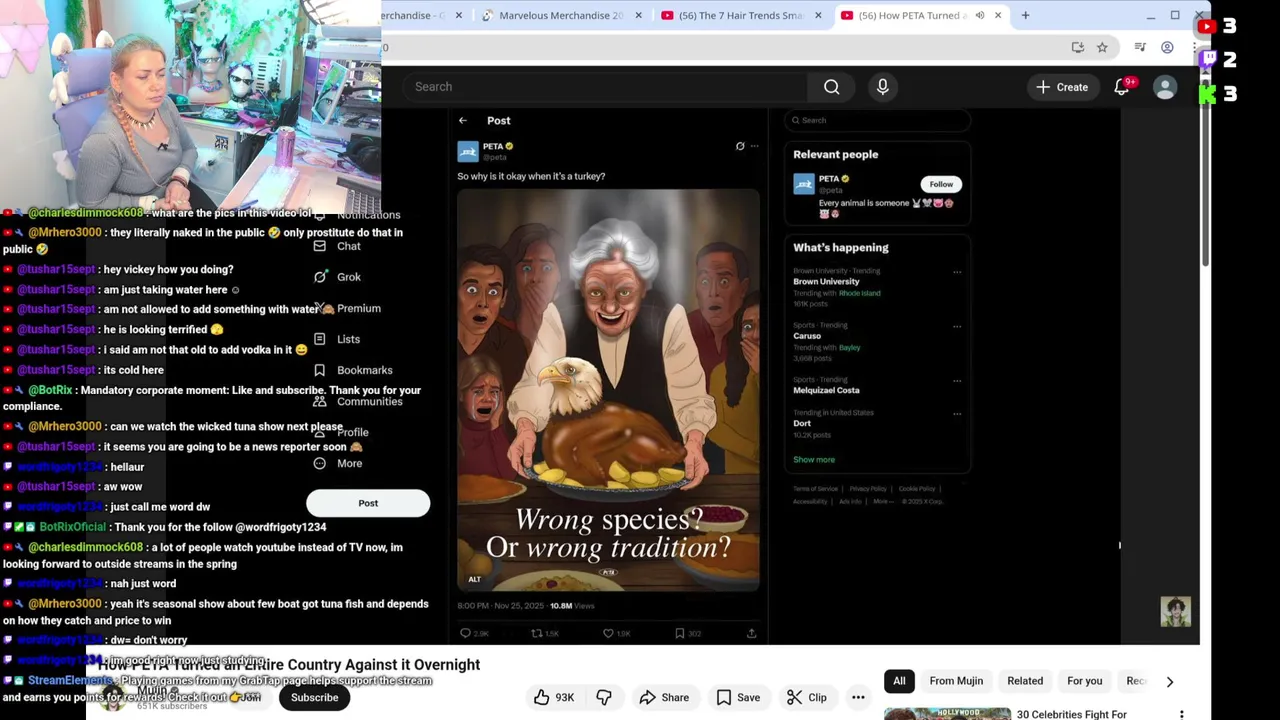Screen dimensions: 1280x720
Task: Start voice search with microphone icon
Action: point(882,87)
